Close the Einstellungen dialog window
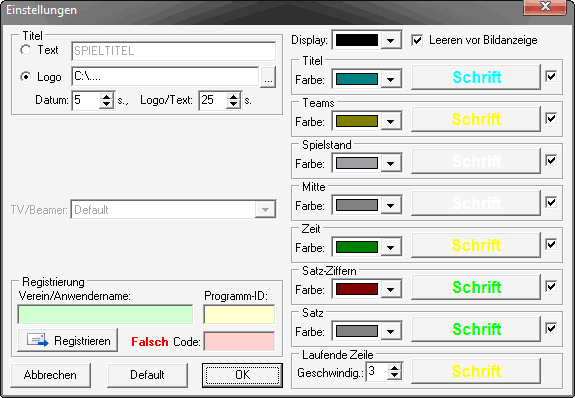Screen dimensions: 575x398 [545, 7]
